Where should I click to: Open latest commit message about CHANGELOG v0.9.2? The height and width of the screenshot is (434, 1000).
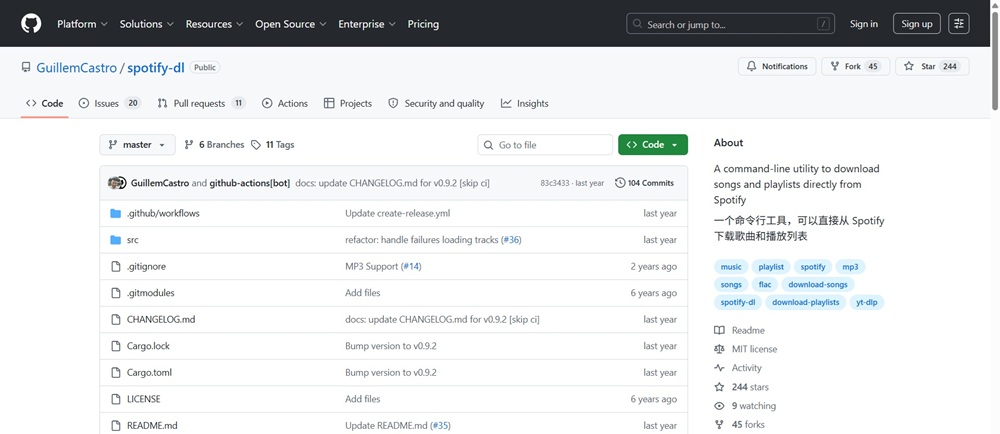tap(392, 183)
